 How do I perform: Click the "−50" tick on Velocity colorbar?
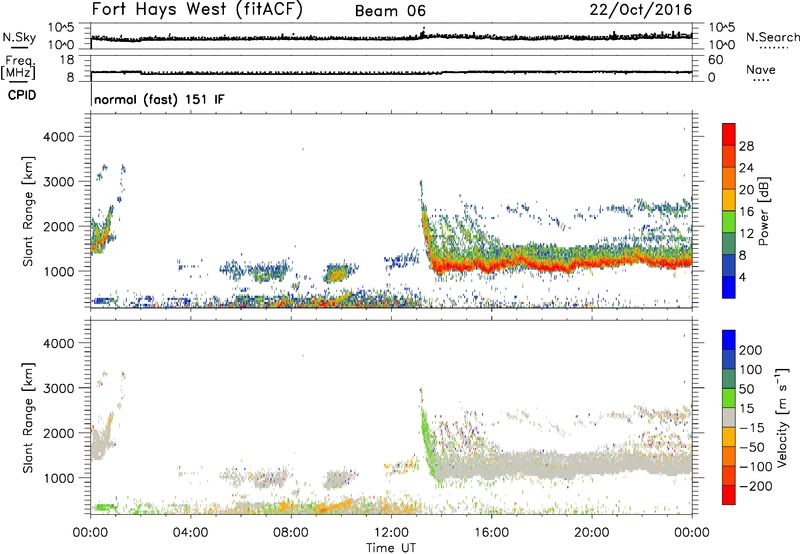pos(753,447)
